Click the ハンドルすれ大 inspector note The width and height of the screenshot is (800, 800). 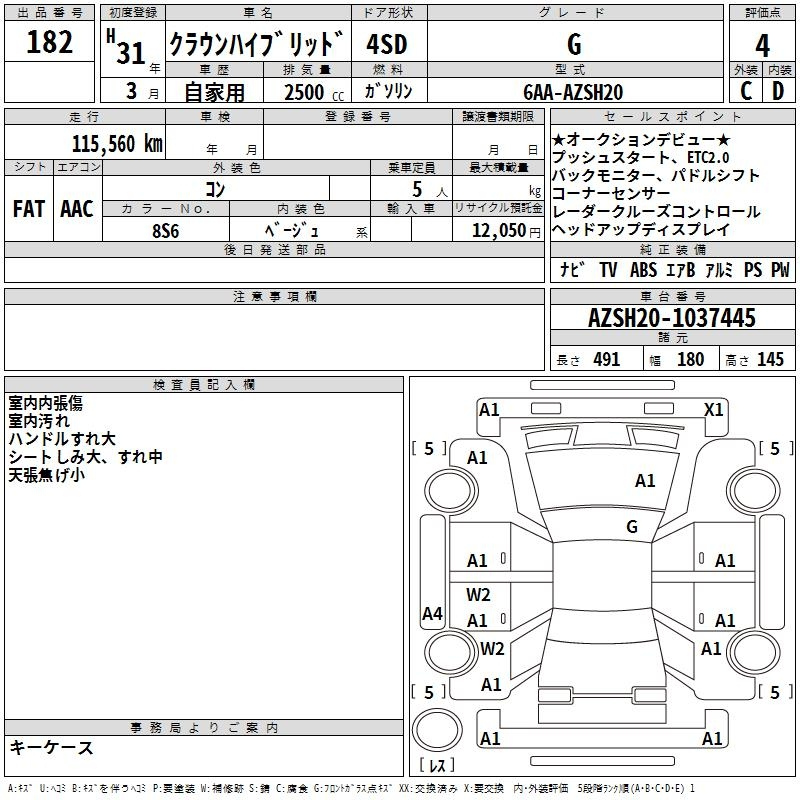click(x=62, y=439)
